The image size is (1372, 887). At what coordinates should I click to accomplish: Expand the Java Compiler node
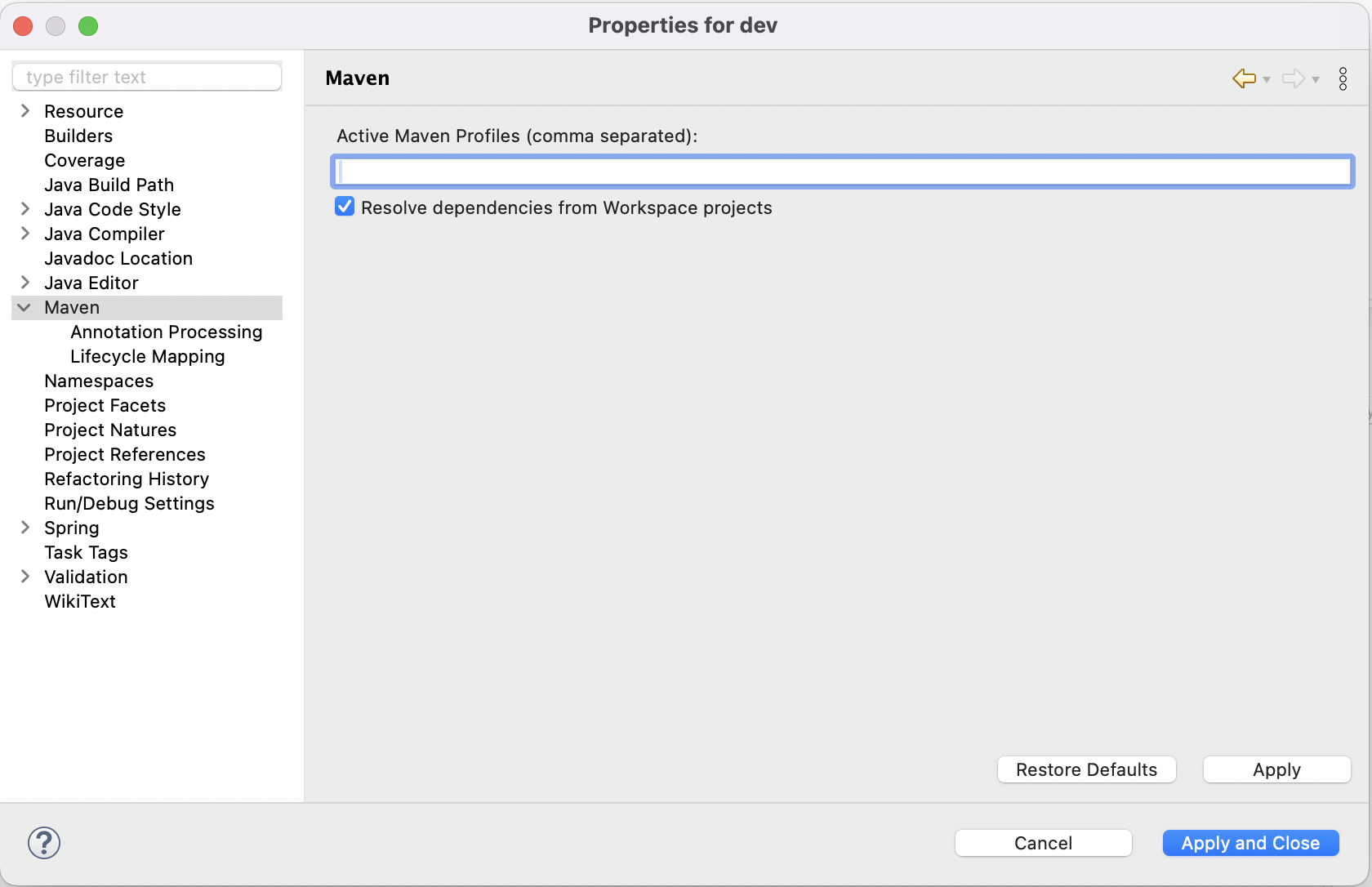(x=25, y=234)
